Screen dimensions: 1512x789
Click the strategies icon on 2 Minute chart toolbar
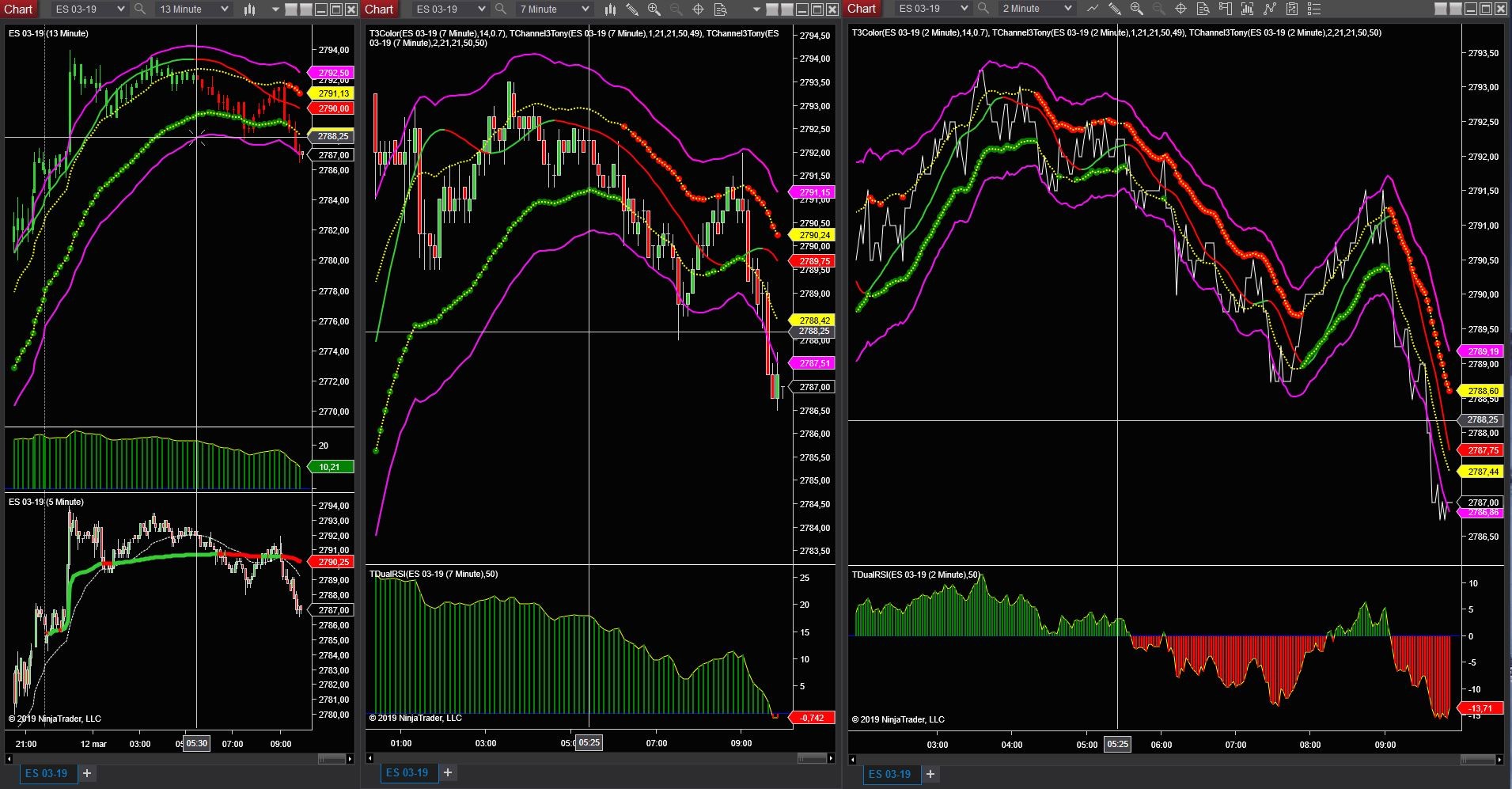tap(1271, 9)
